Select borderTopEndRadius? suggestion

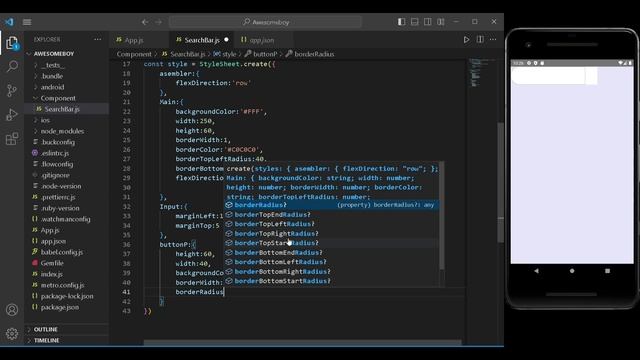point(332,214)
